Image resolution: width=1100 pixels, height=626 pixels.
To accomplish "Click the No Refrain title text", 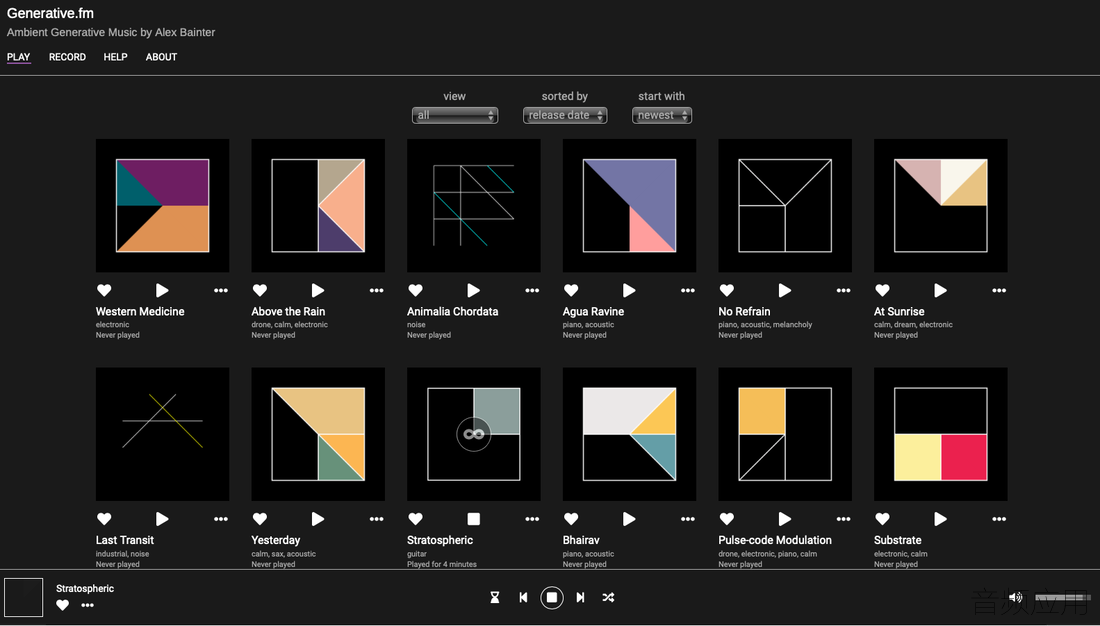I will (x=744, y=312).
